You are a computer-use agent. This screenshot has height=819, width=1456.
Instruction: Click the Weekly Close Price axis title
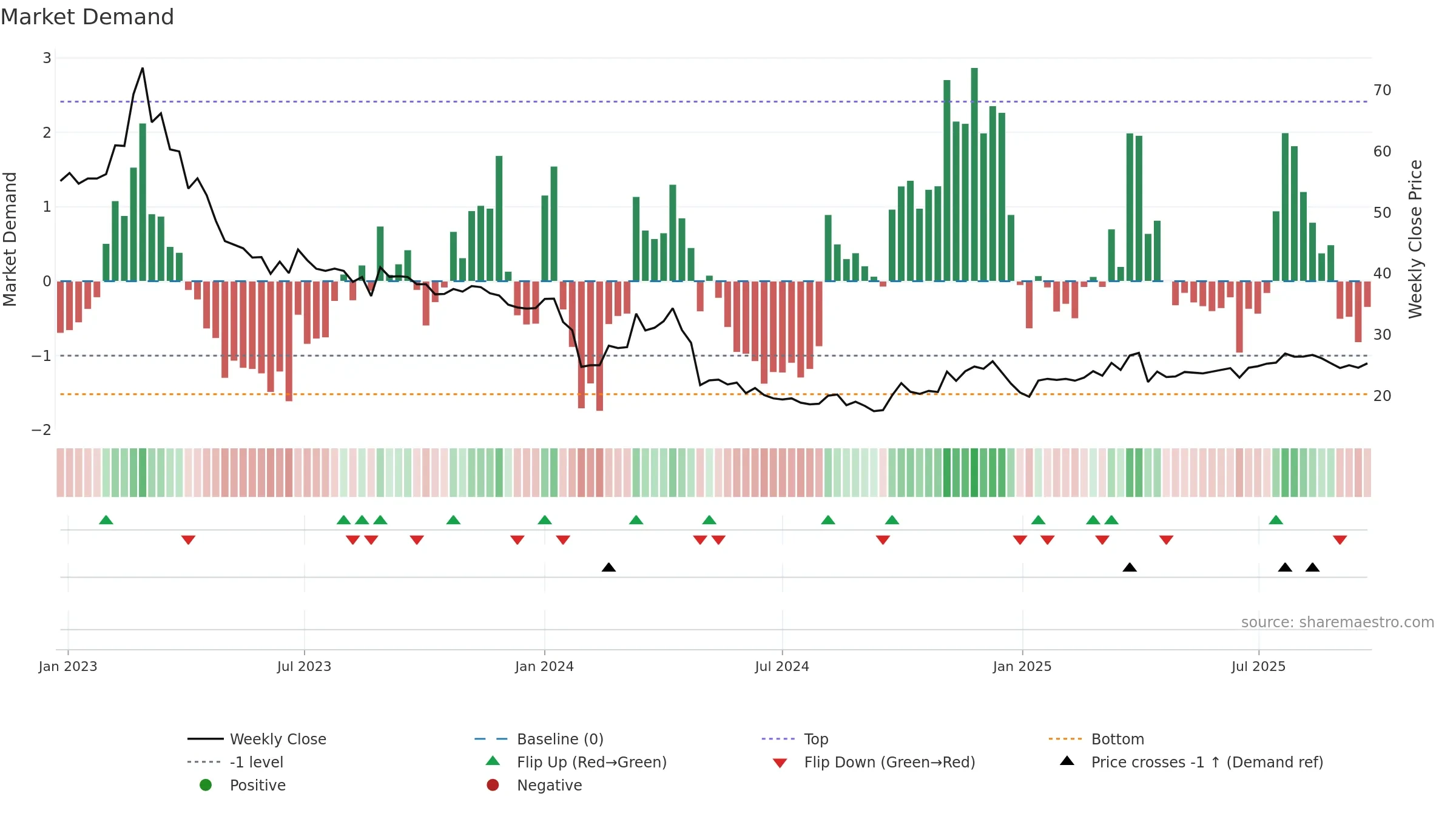pyautogui.click(x=1415, y=239)
